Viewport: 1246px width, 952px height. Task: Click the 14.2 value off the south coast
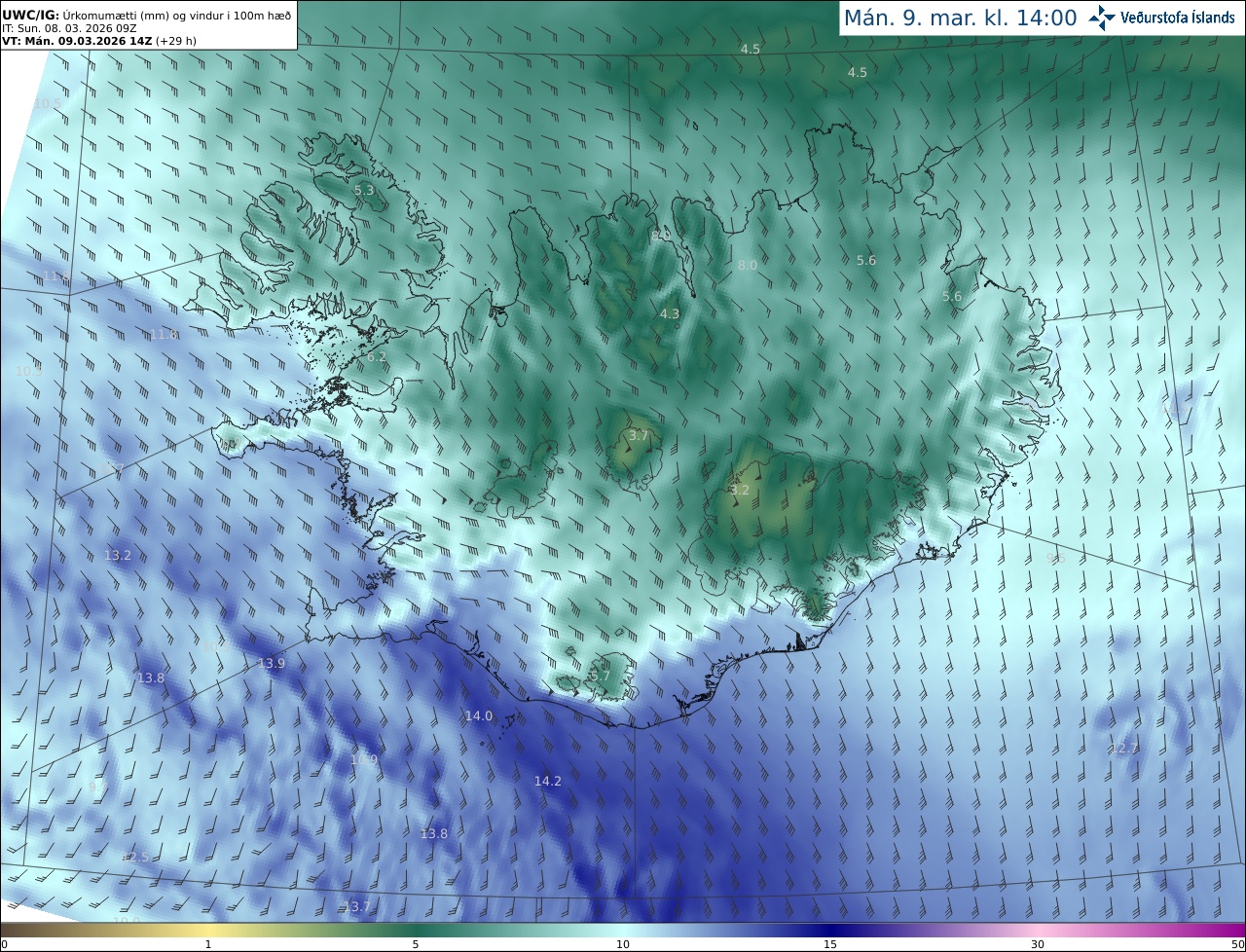pos(547,781)
